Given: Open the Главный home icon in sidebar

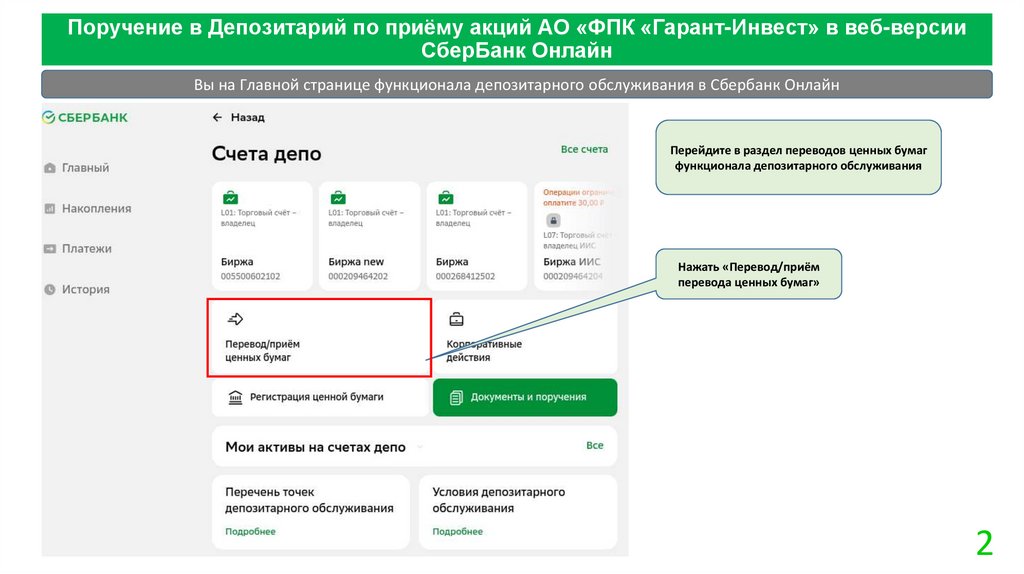Looking at the screenshot, I should 50,168.
